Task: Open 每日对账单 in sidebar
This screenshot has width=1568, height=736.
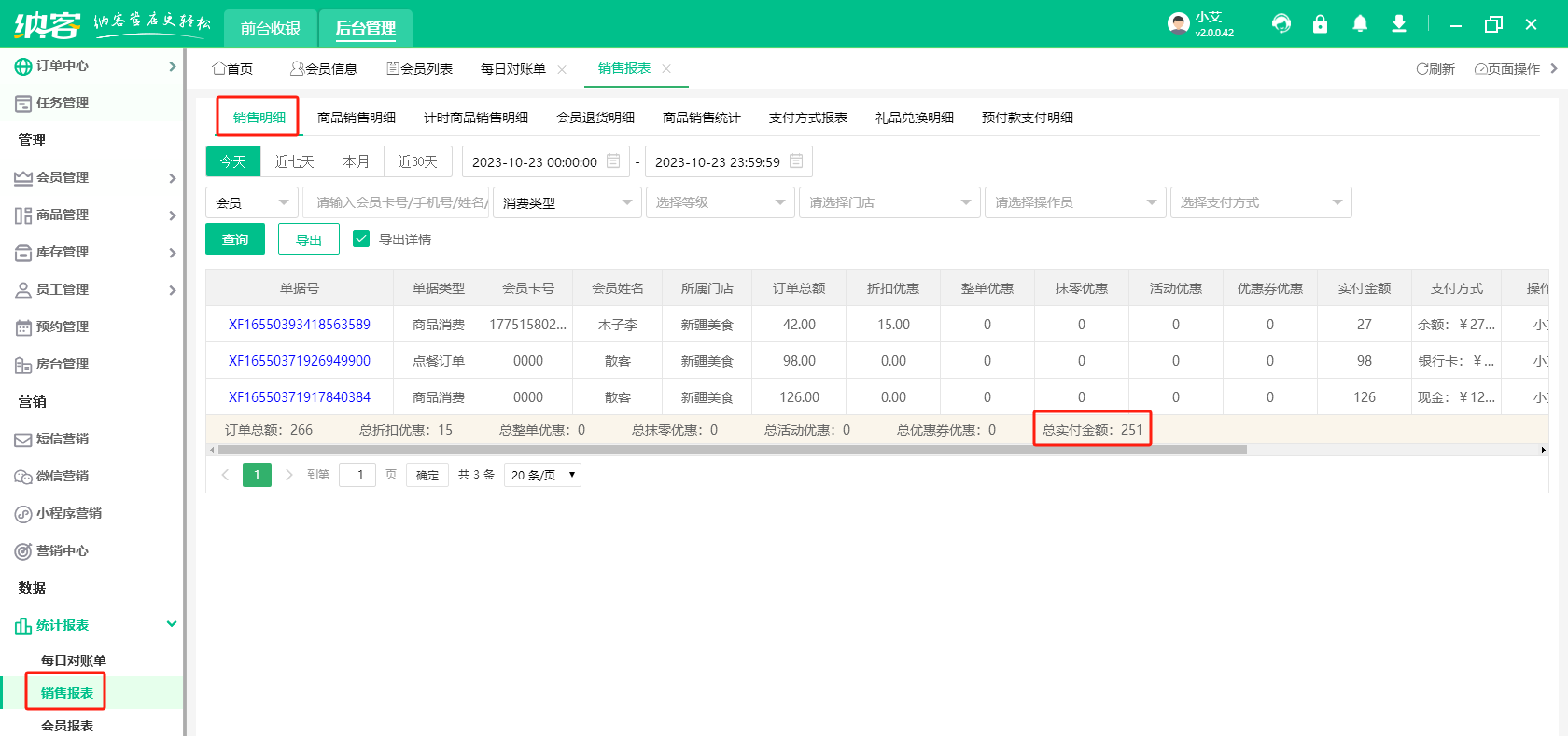Action: tap(74, 660)
